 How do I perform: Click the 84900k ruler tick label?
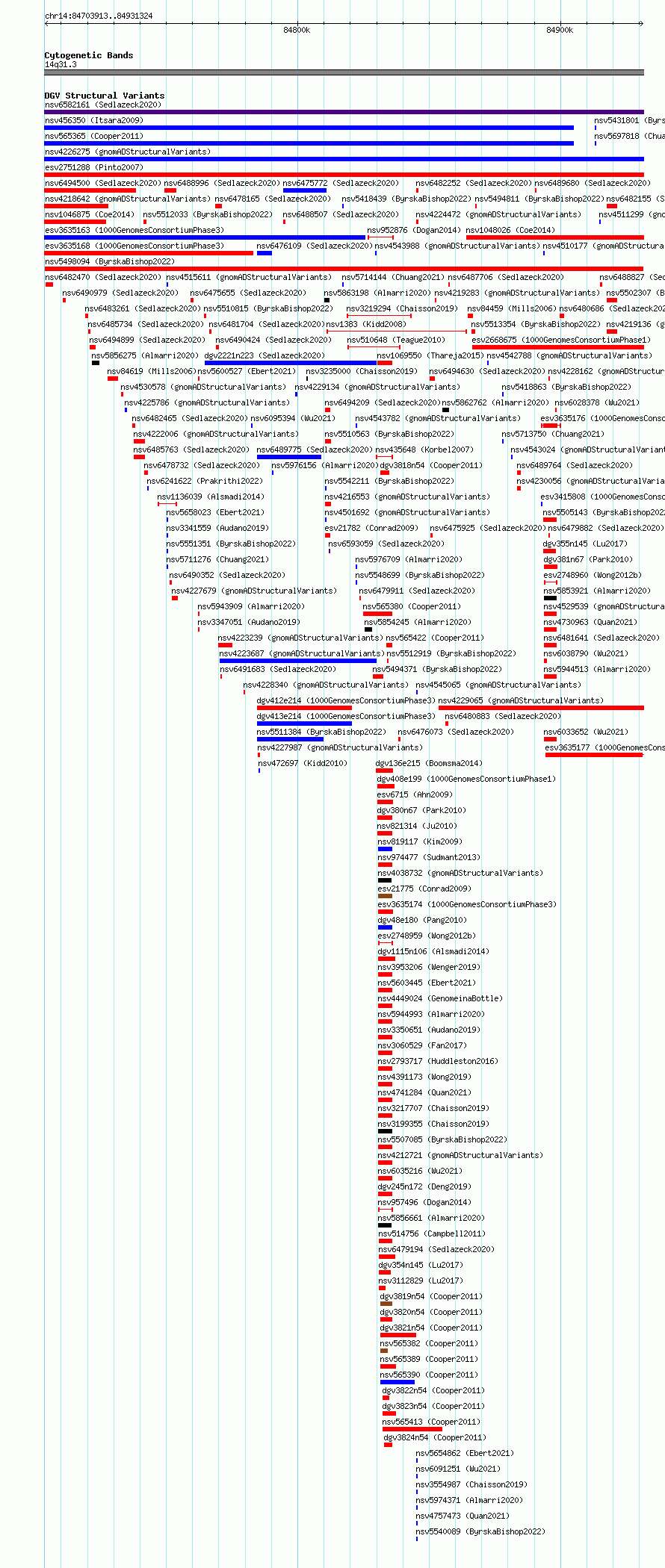(560, 30)
